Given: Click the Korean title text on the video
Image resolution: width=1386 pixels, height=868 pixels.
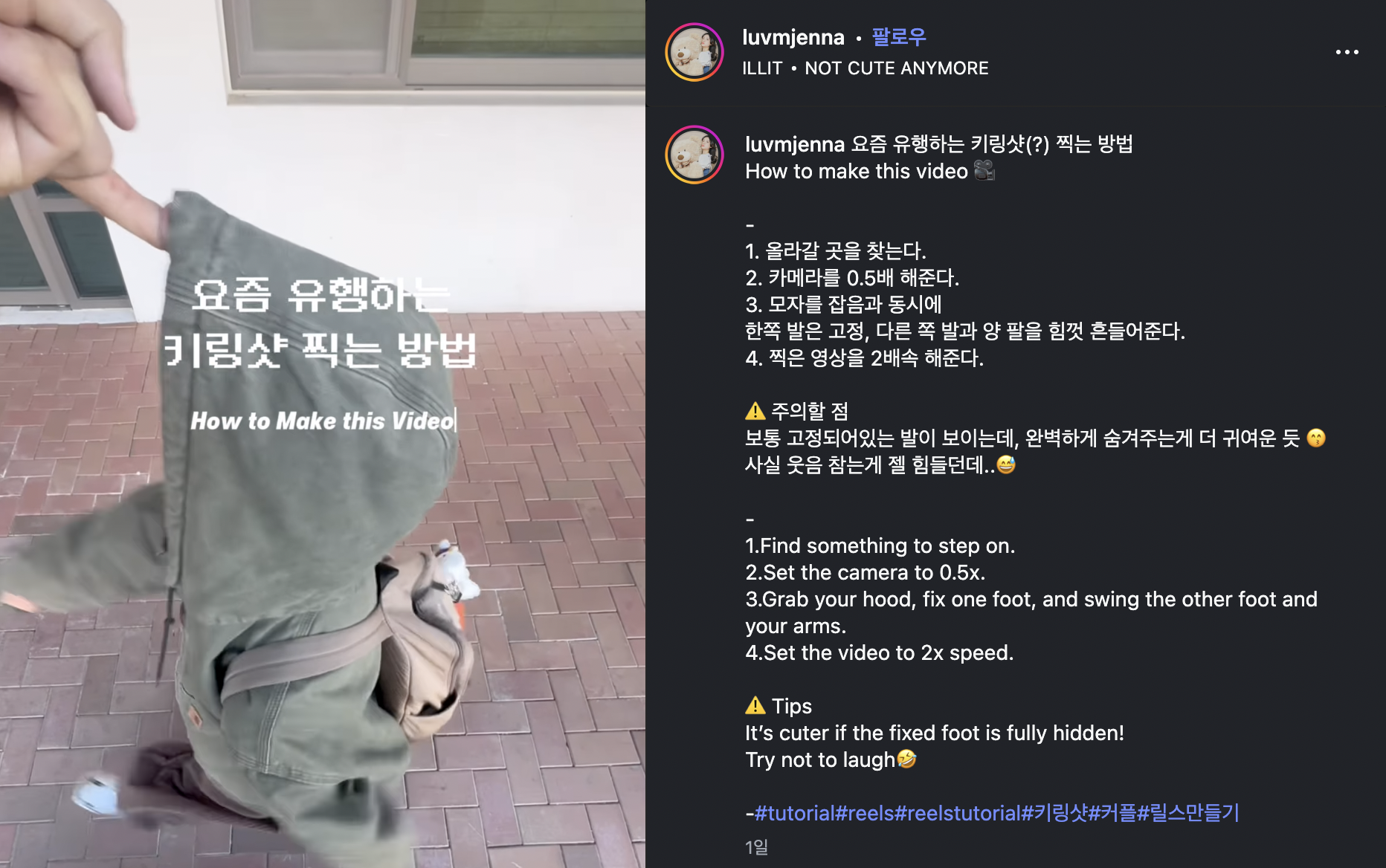Looking at the screenshot, I should (320, 323).
